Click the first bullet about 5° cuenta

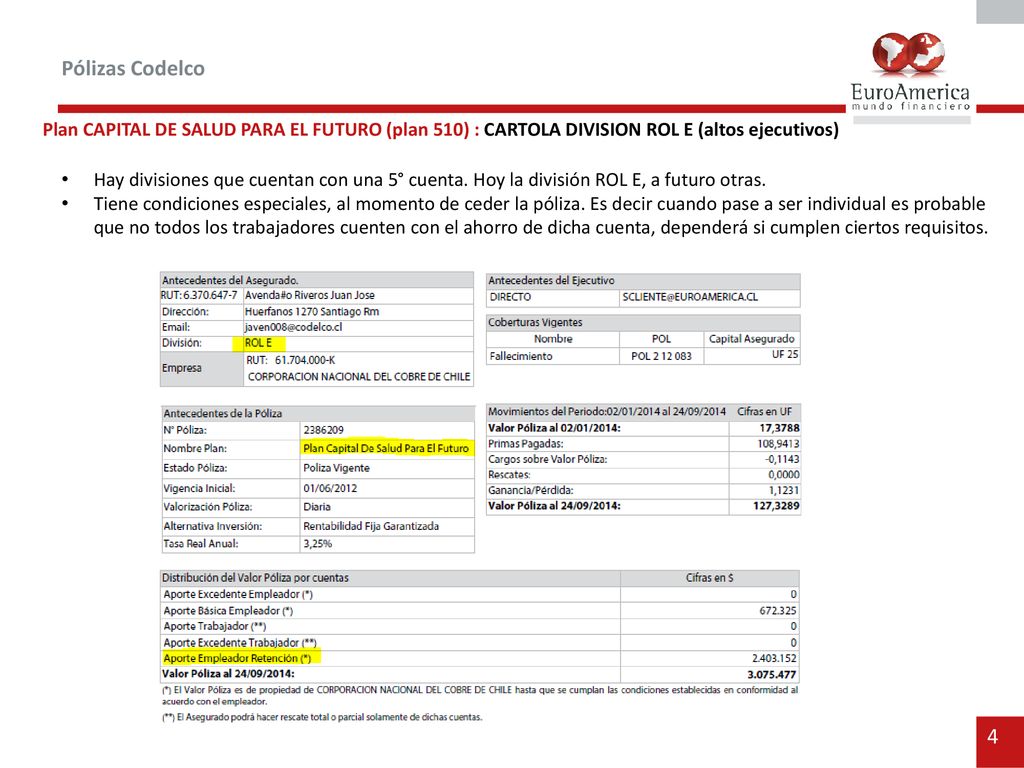pos(430,180)
